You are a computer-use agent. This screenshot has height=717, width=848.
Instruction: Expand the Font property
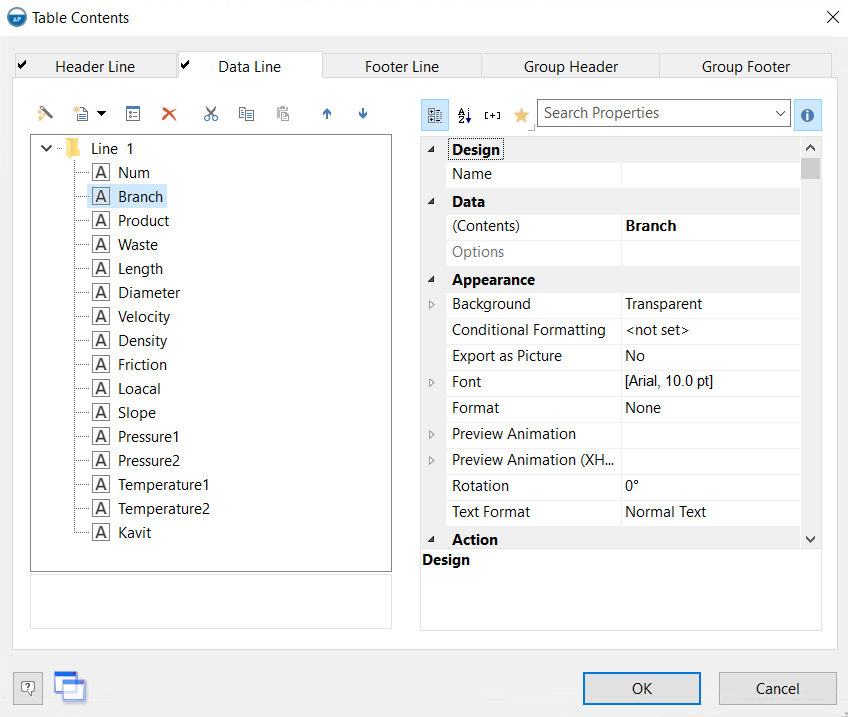[432, 382]
